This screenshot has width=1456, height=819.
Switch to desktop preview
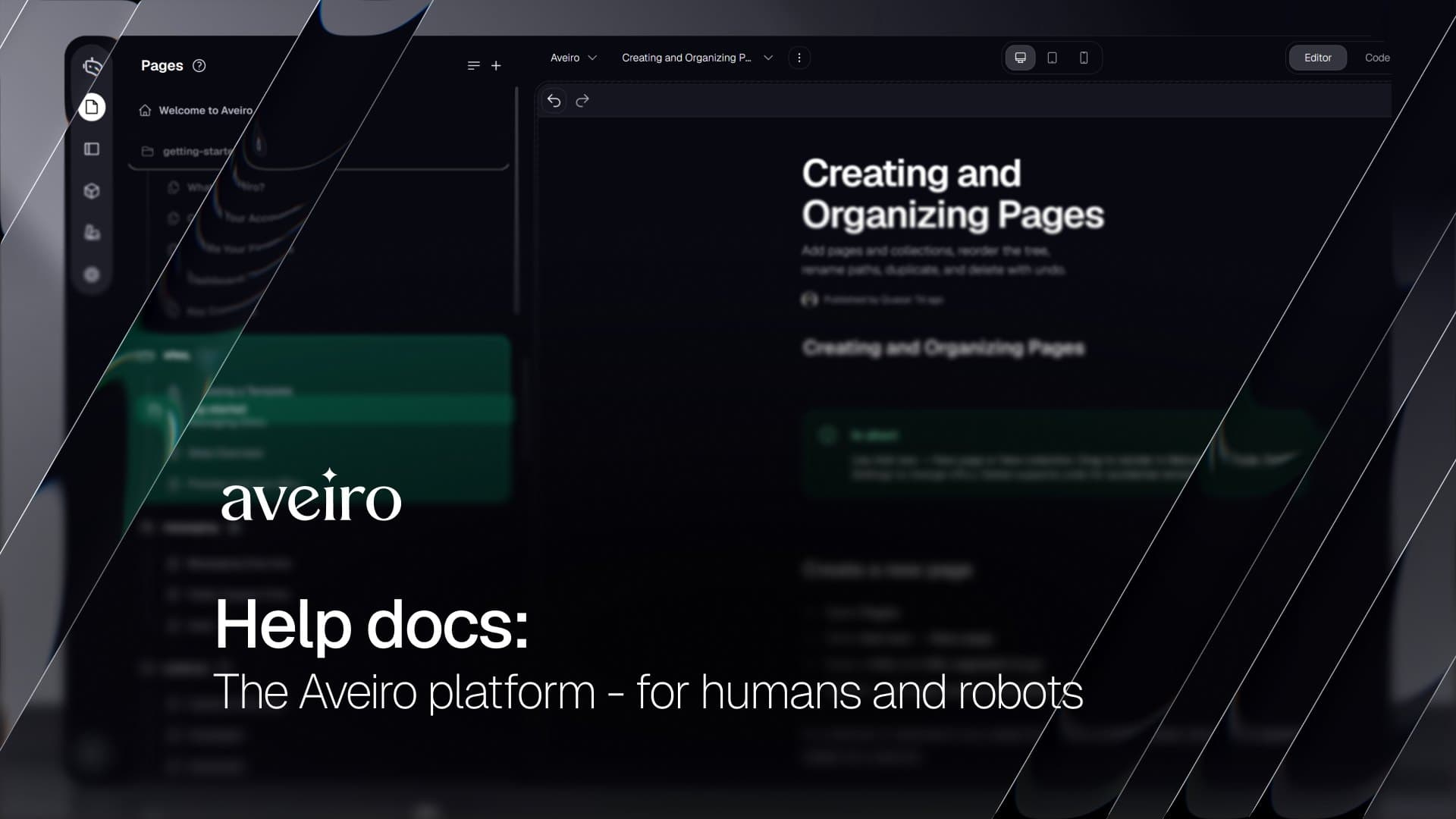click(1021, 58)
